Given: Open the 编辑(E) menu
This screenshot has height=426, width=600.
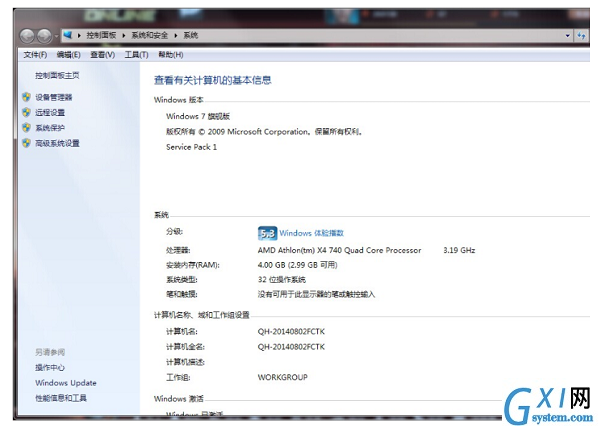Looking at the screenshot, I should 68,55.
